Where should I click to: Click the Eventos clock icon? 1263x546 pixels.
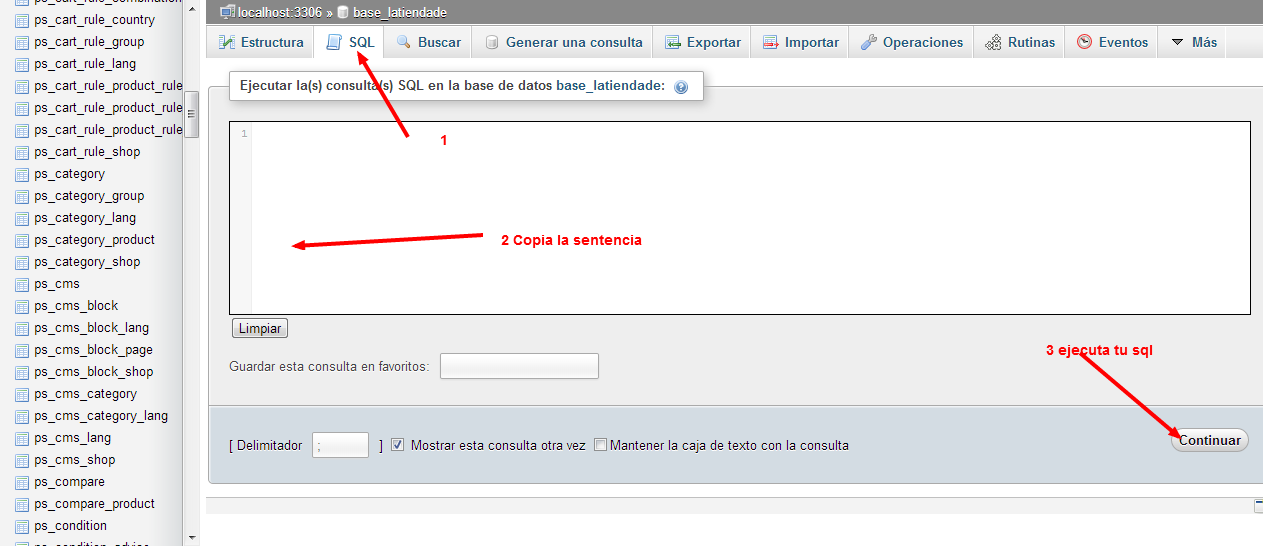click(x=1084, y=43)
